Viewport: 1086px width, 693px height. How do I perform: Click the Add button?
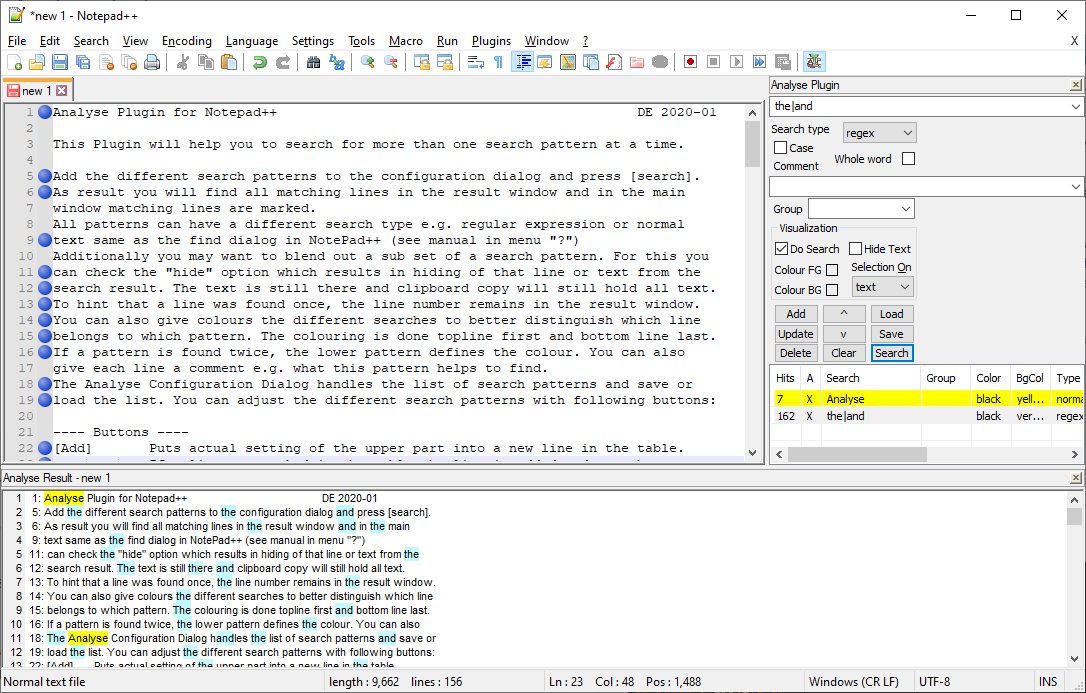coord(796,314)
